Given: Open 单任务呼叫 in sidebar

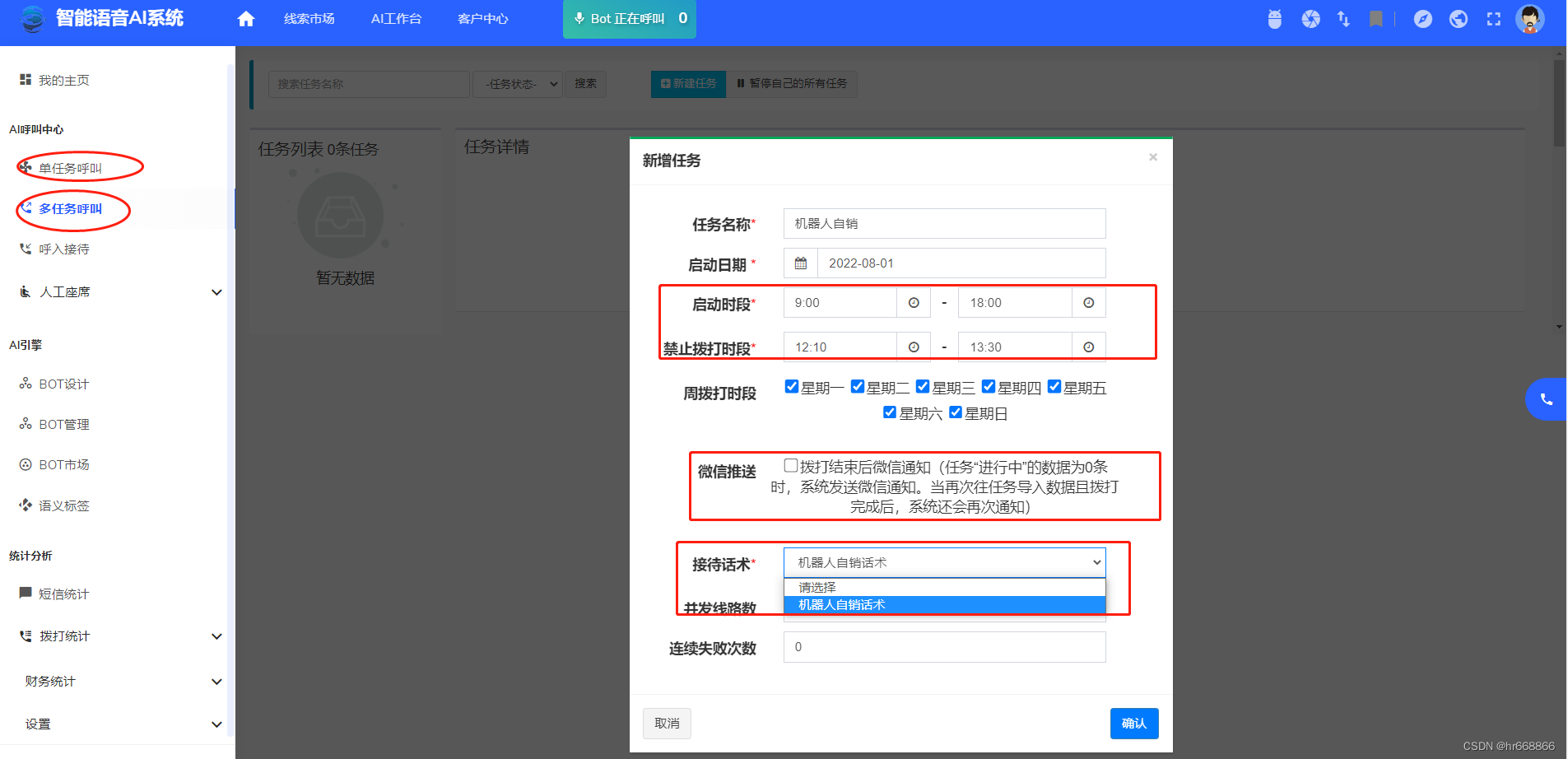Looking at the screenshot, I should [x=61, y=168].
